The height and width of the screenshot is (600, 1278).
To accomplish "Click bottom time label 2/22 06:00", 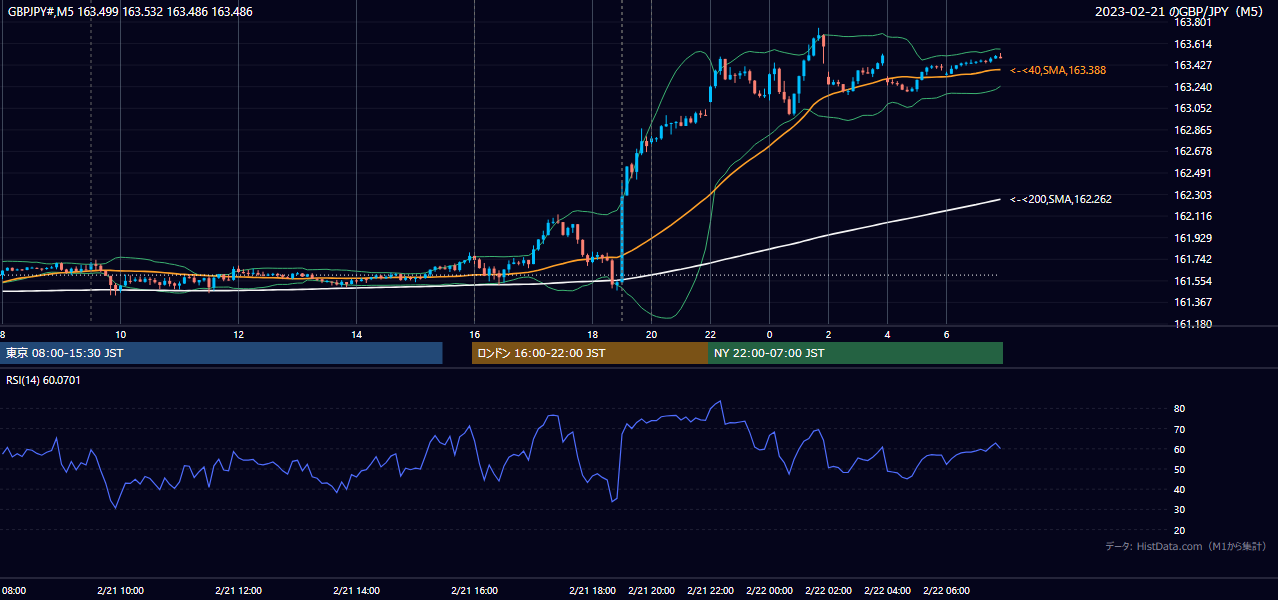I will tap(946, 590).
